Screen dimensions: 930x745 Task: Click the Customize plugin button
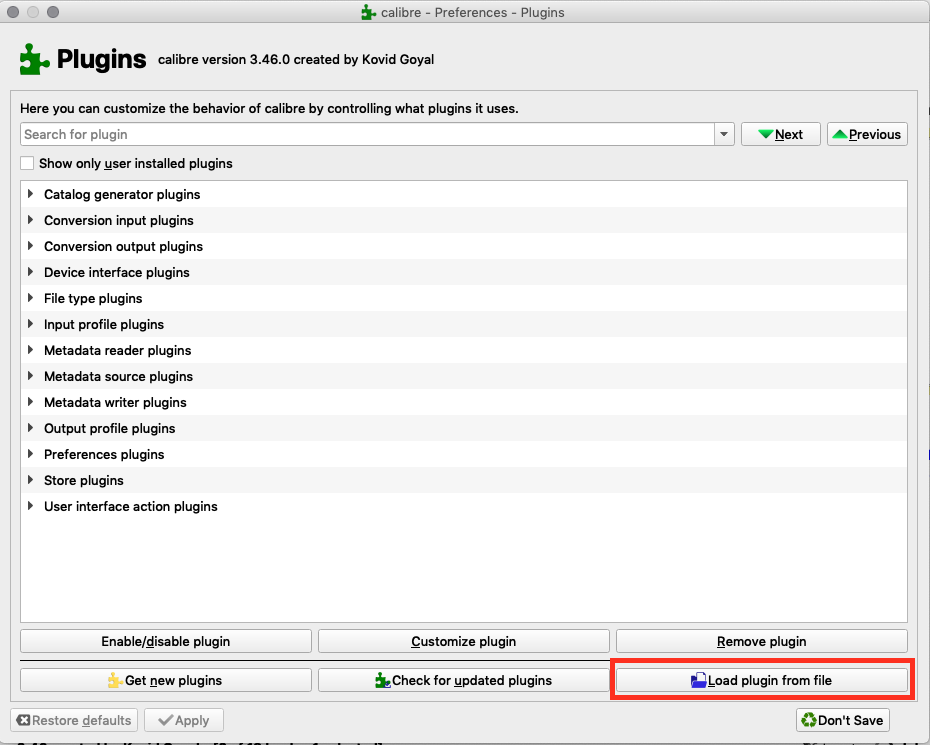pyautogui.click(x=463, y=641)
